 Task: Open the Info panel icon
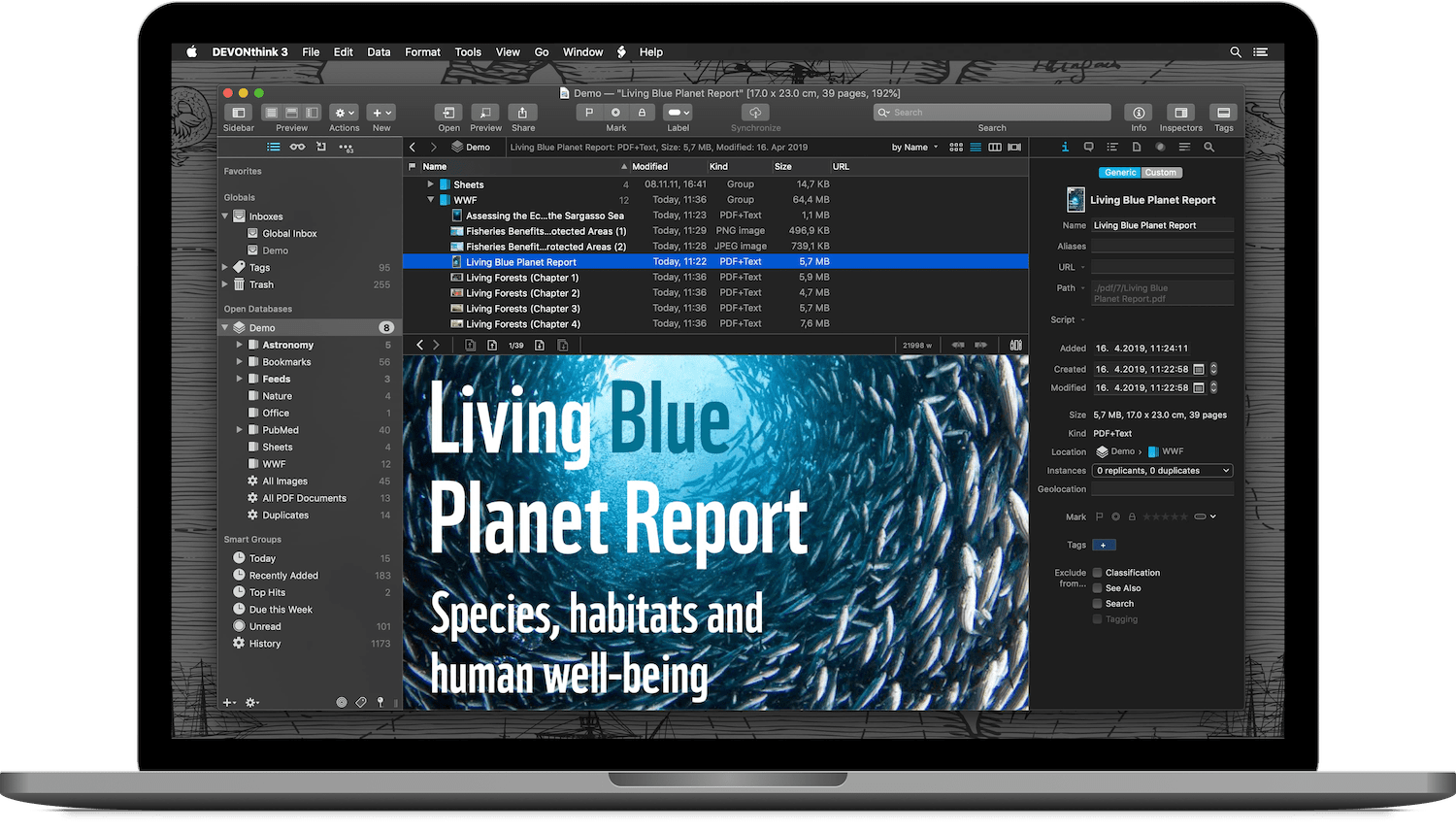(1139, 113)
